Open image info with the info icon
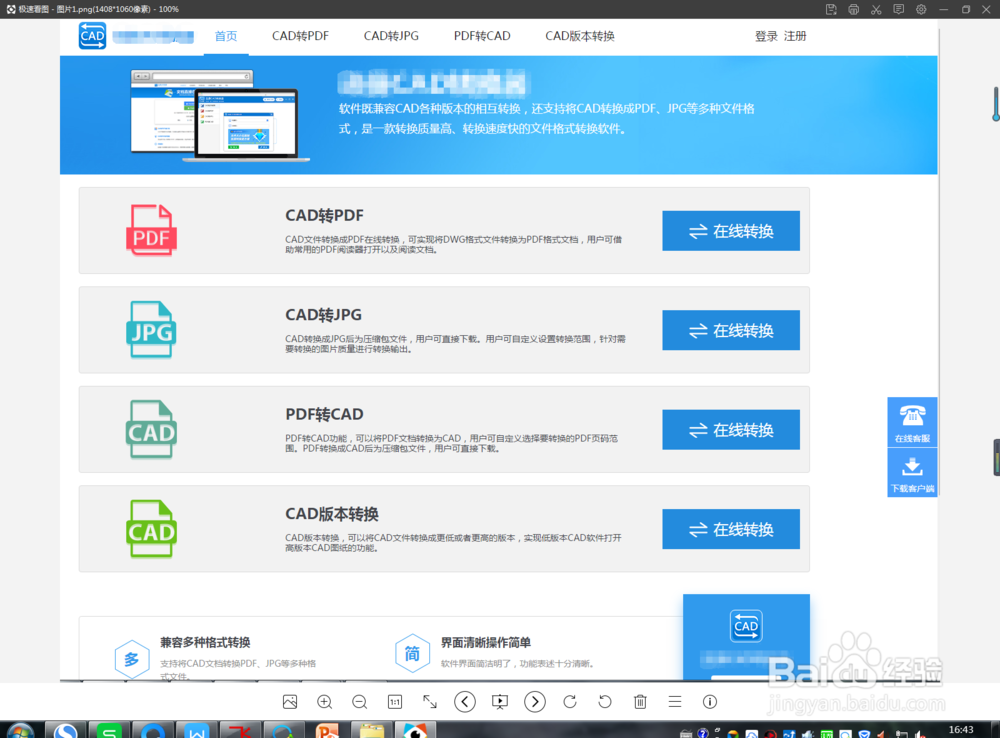This screenshot has width=1000, height=738. [709, 702]
